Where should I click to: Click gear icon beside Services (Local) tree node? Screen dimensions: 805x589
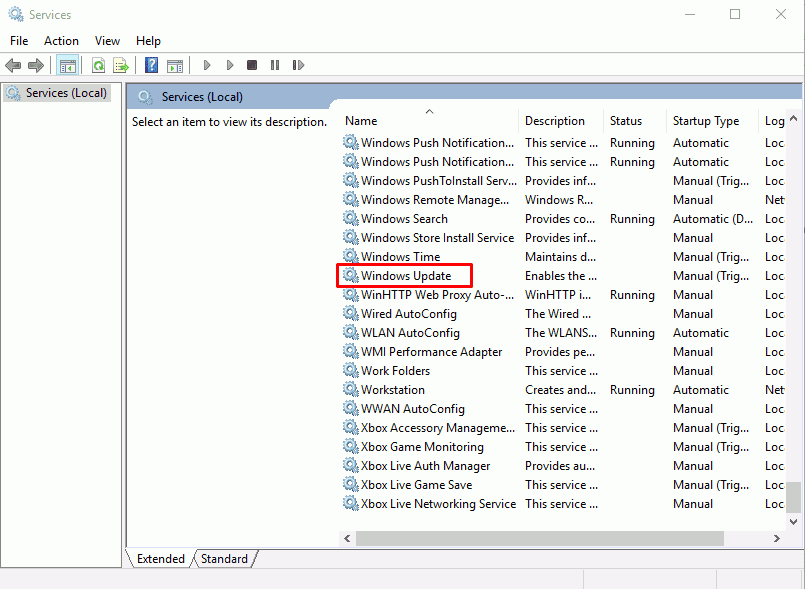13,93
